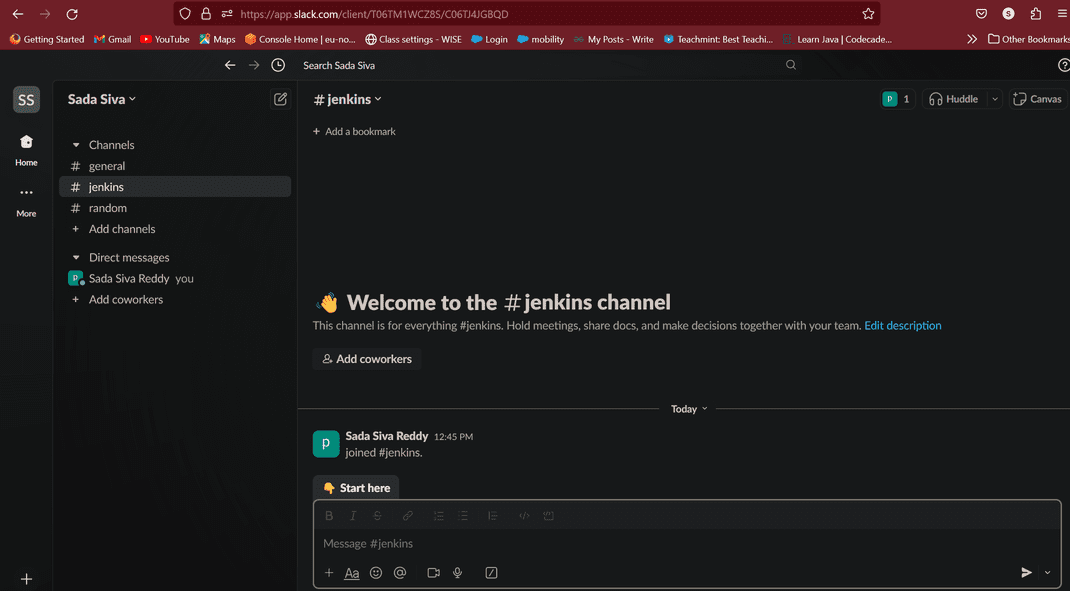Click the Add coworkers button in channel
The width and height of the screenshot is (1070, 591).
click(367, 359)
